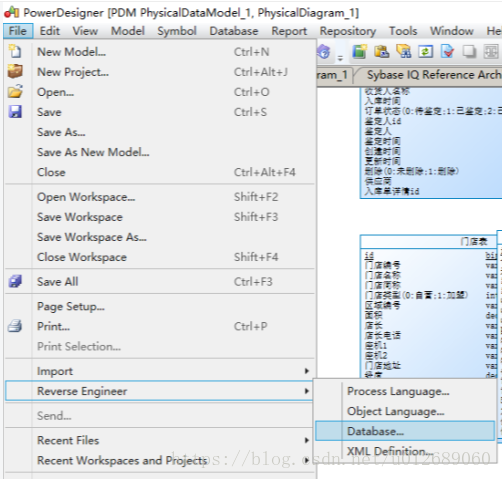Open the Tools menu
The width and height of the screenshot is (502, 479).
[403, 31]
